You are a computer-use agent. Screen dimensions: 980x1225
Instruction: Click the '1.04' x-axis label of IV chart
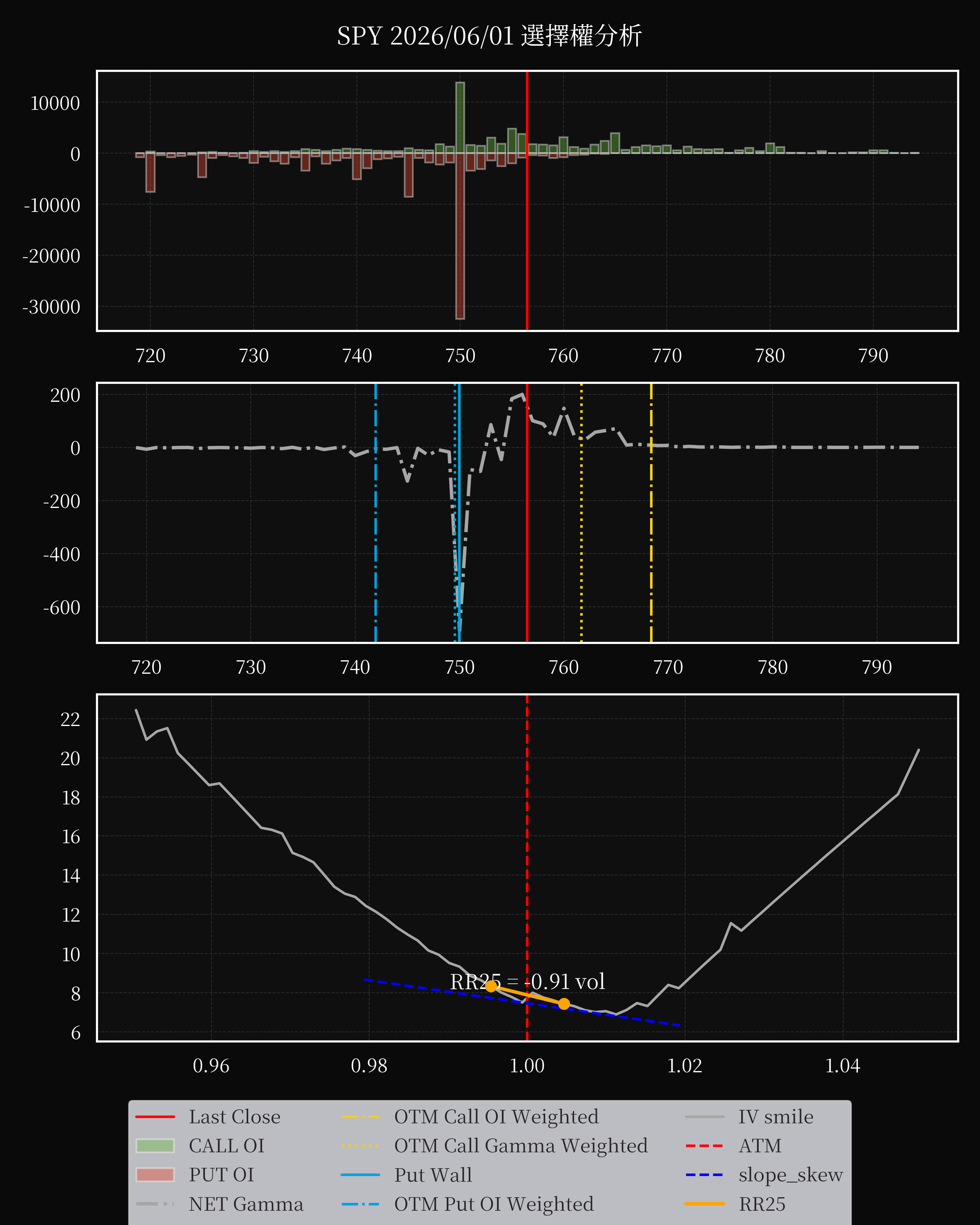click(842, 1066)
